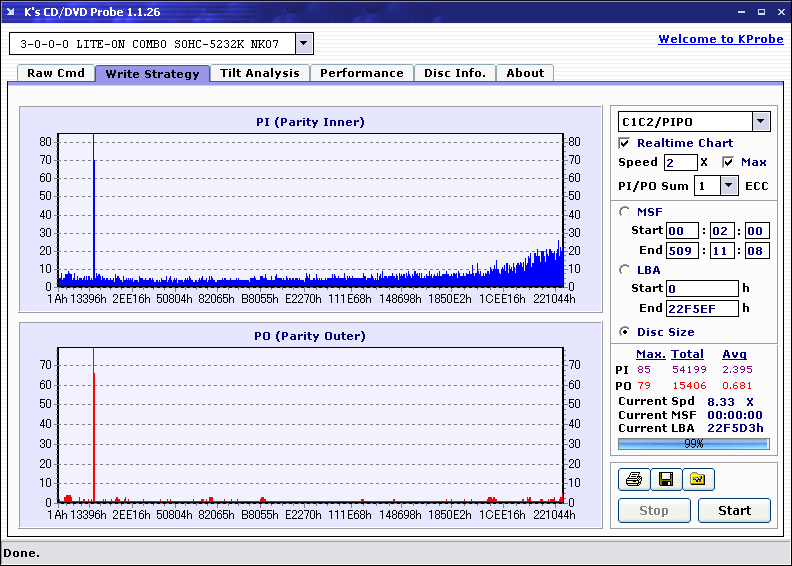The height and width of the screenshot is (566, 792).
Task: Click the folder icon to load chart
Action: 698,480
